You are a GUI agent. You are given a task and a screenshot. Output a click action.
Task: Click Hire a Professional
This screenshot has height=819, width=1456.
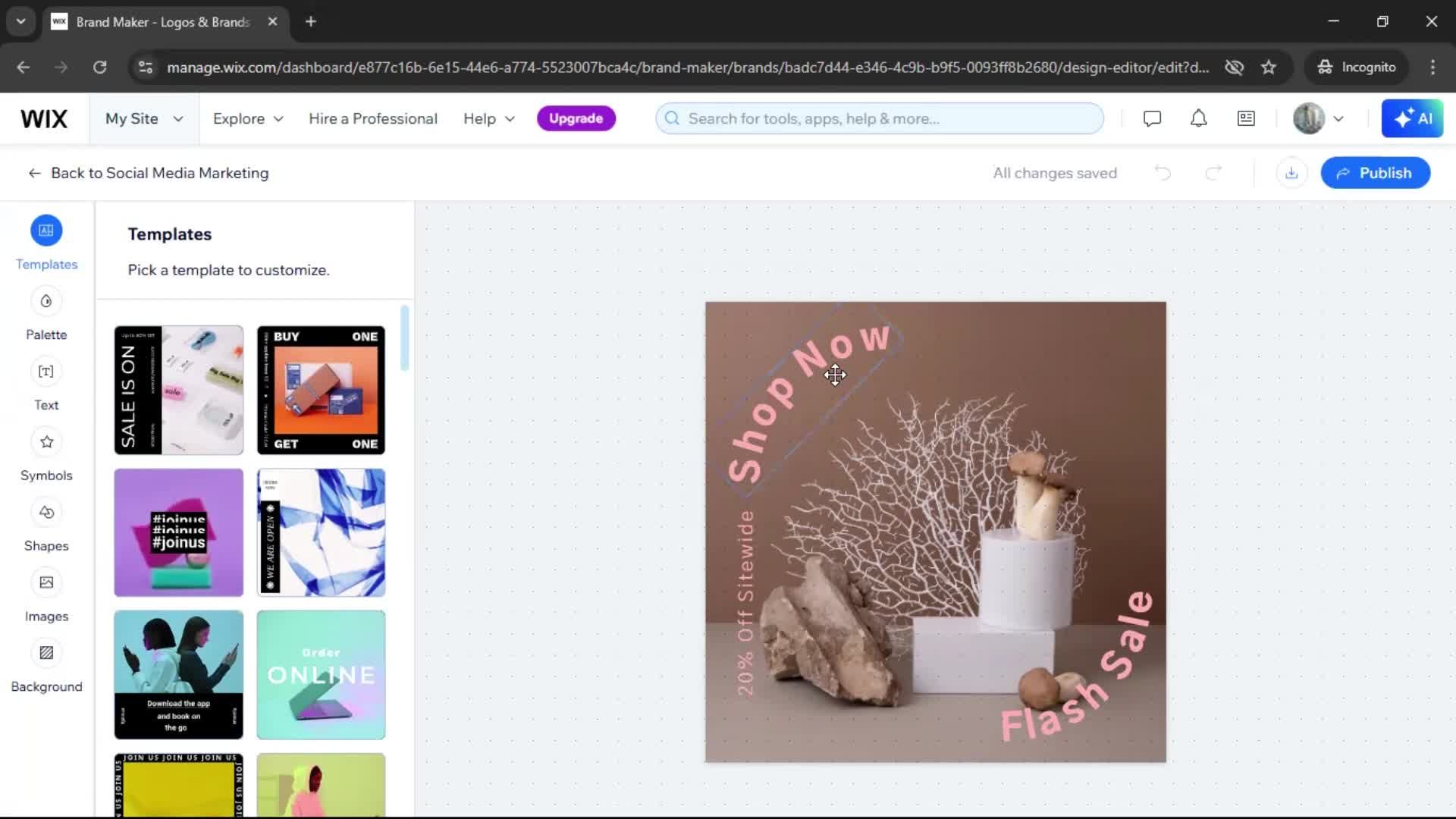pyautogui.click(x=373, y=118)
